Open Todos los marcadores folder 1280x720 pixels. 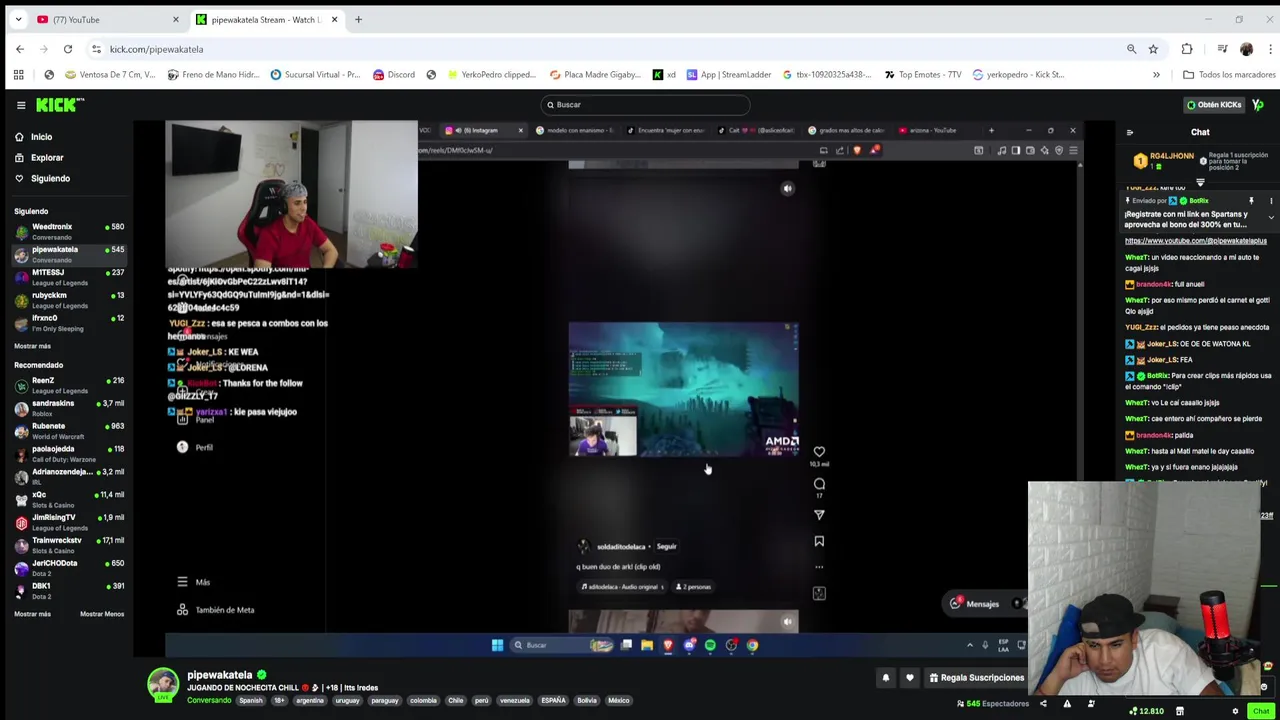click(1228, 74)
